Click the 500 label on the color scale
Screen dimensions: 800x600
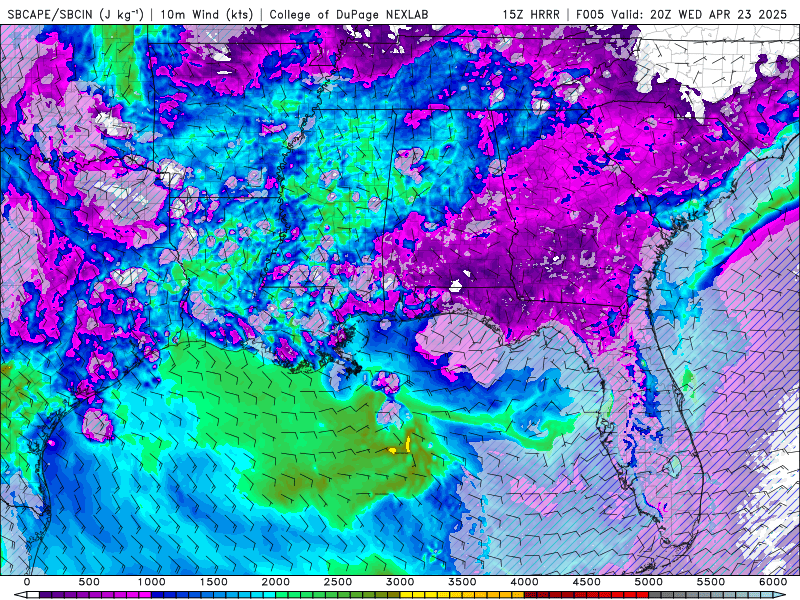point(89,582)
